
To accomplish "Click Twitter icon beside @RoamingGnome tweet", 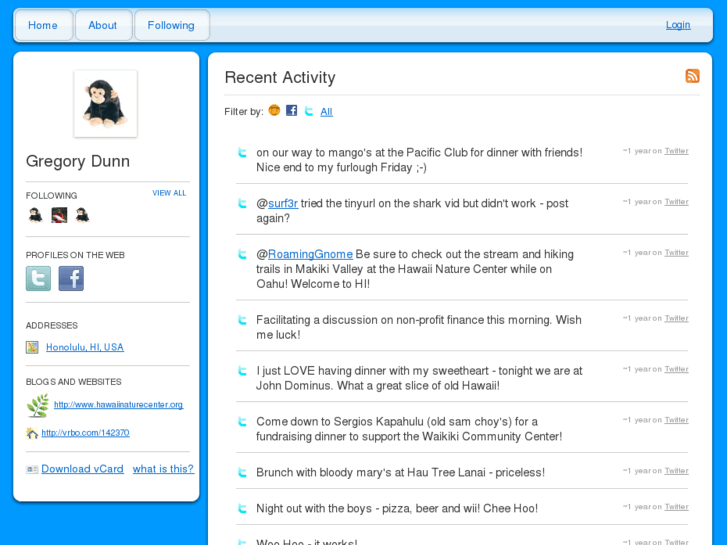I will pos(242,254).
